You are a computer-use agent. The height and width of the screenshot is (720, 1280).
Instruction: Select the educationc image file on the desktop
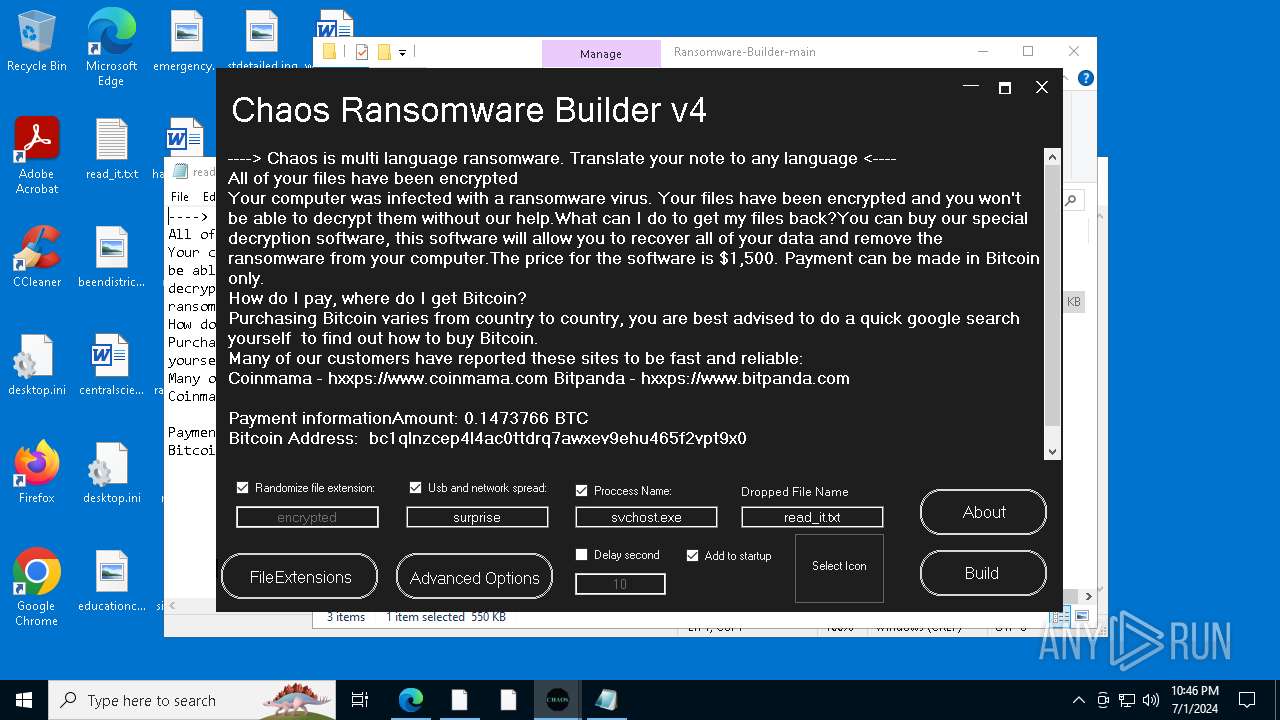111,581
